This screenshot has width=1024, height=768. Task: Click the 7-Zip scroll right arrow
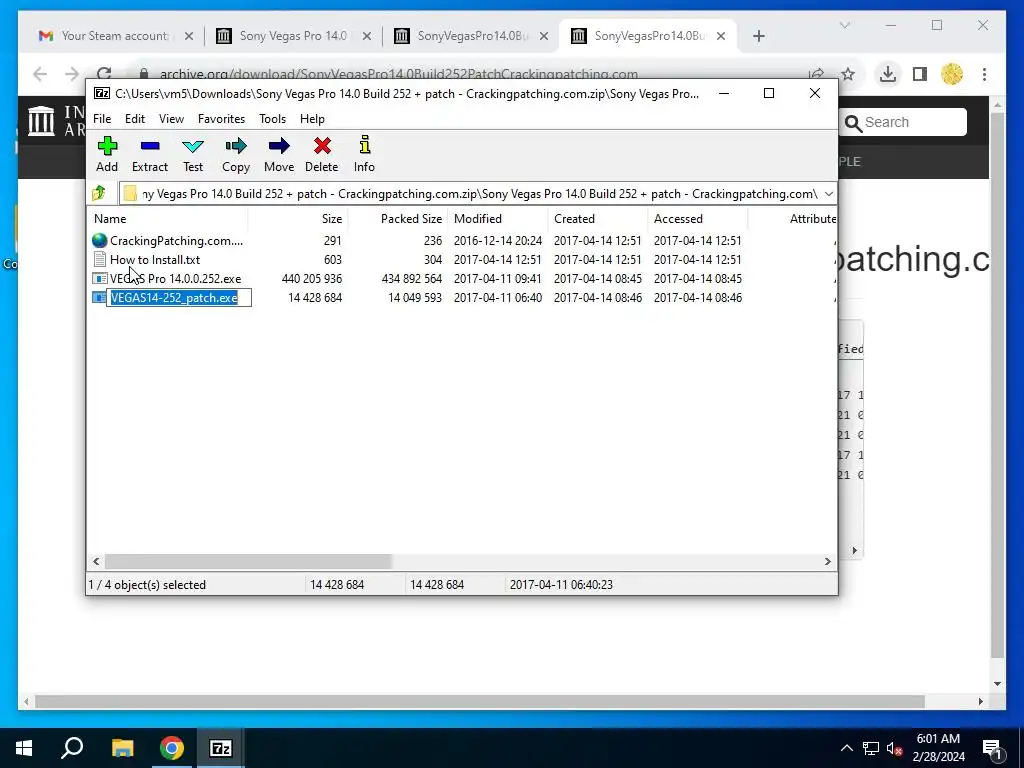point(827,562)
